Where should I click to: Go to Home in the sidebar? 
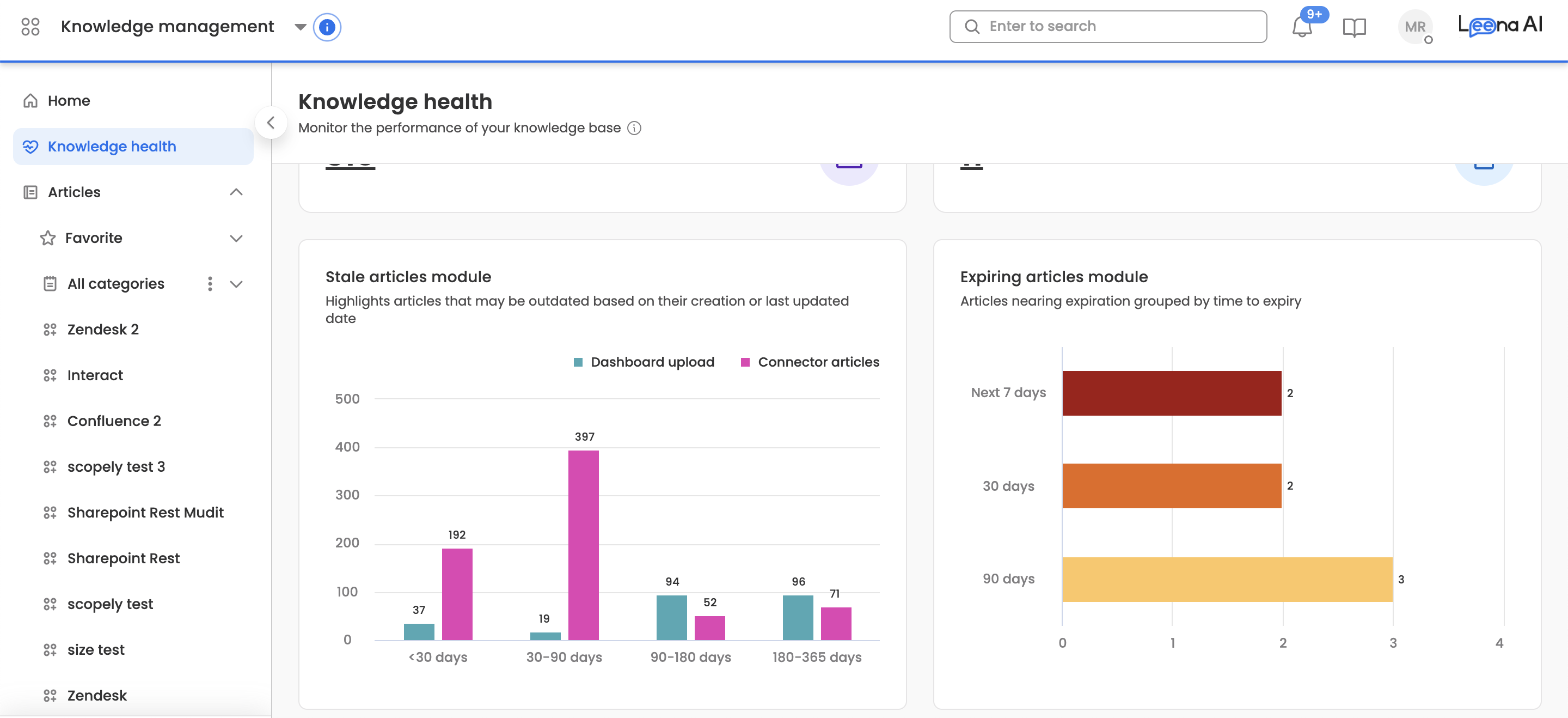tap(68, 101)
